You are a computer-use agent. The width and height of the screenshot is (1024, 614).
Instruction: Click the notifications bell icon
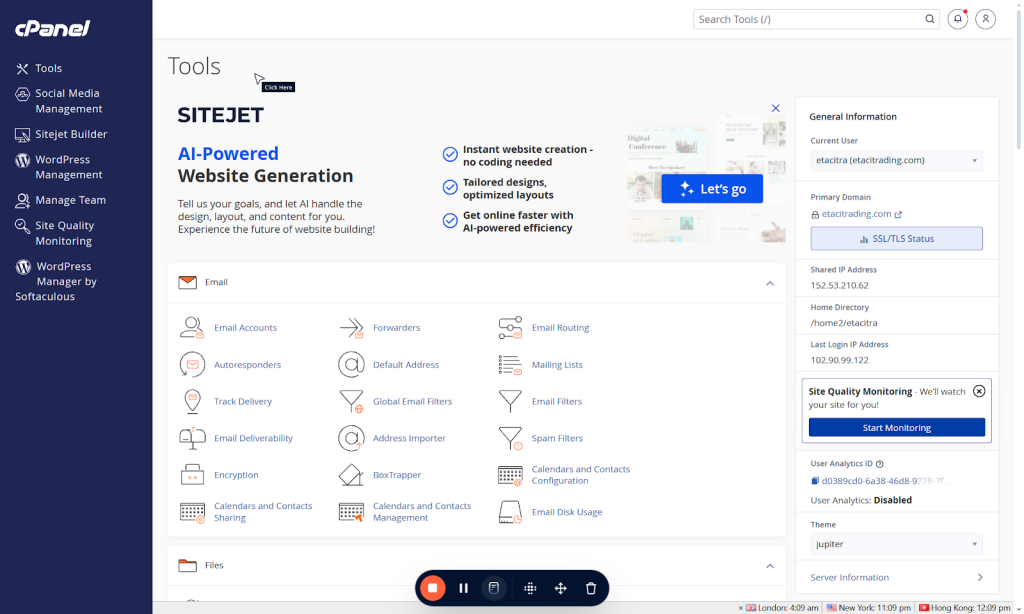[x=957, y=19]
